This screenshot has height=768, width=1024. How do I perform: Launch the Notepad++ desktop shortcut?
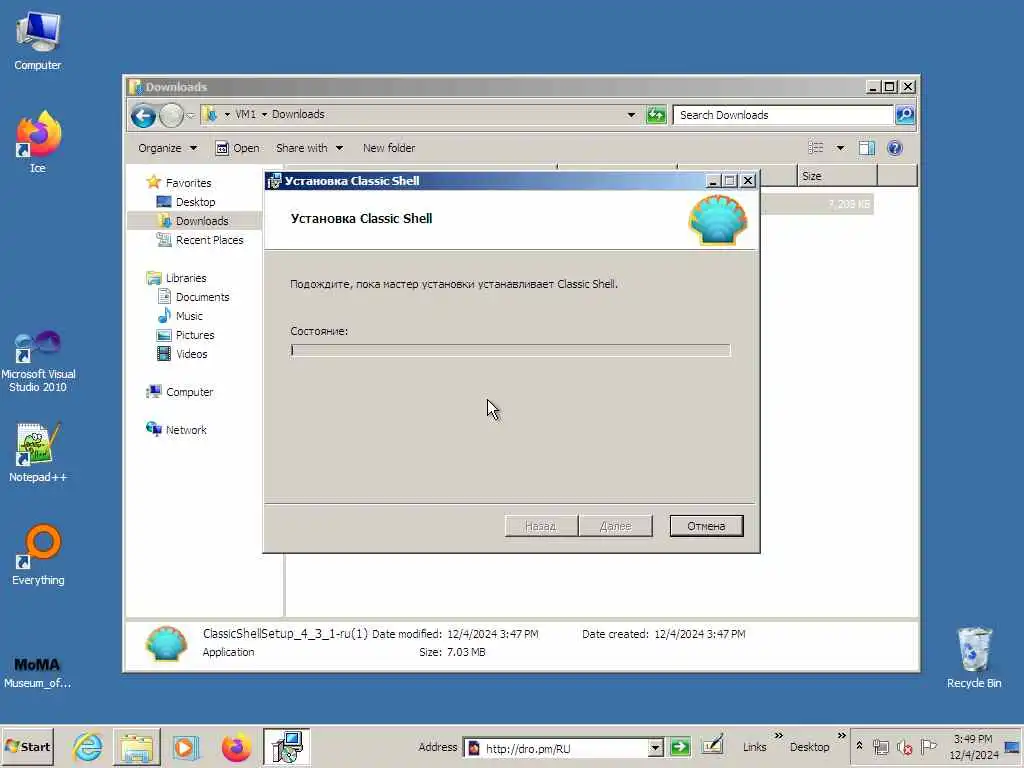click(x=38, y=453)
